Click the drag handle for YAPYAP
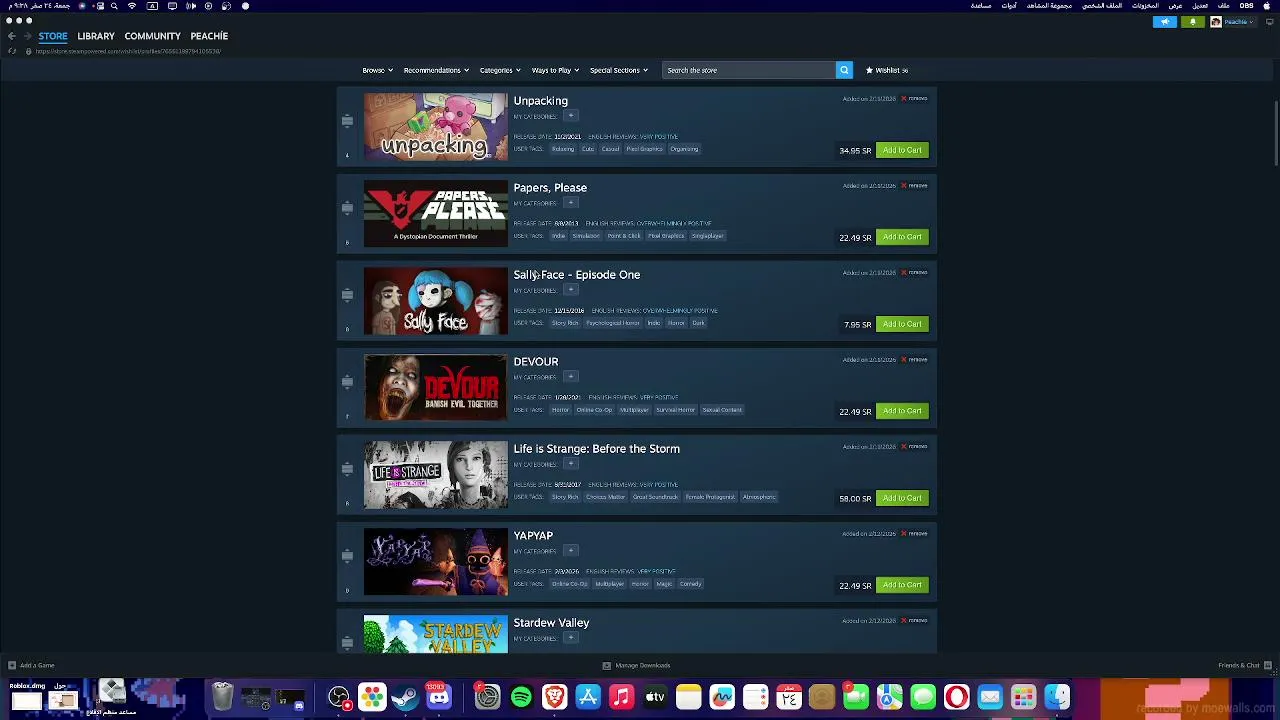Screen dimensions: 1280x720 coord(347,556)
